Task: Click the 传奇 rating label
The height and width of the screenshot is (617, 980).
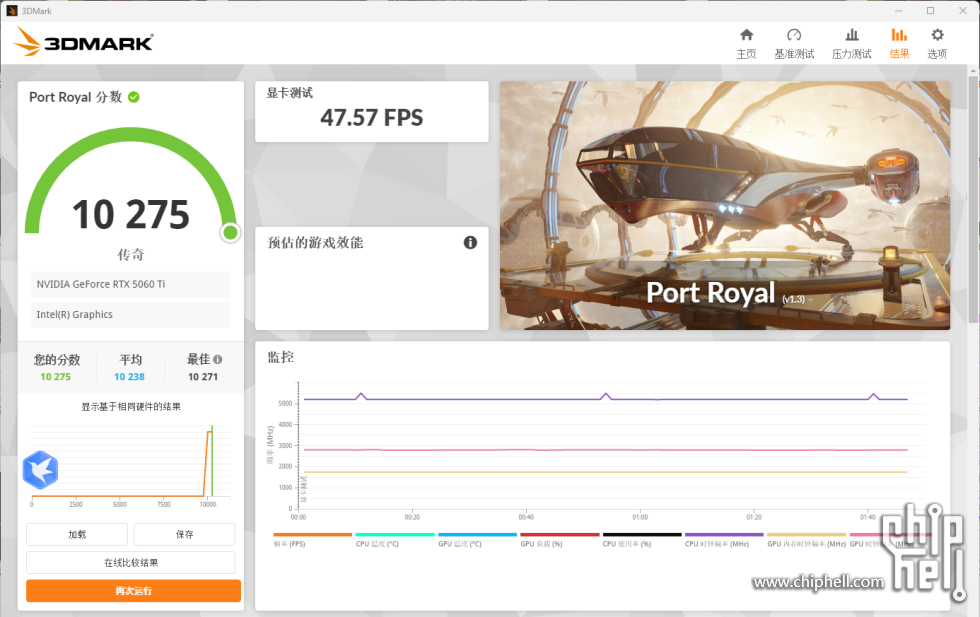Action: 131,254
